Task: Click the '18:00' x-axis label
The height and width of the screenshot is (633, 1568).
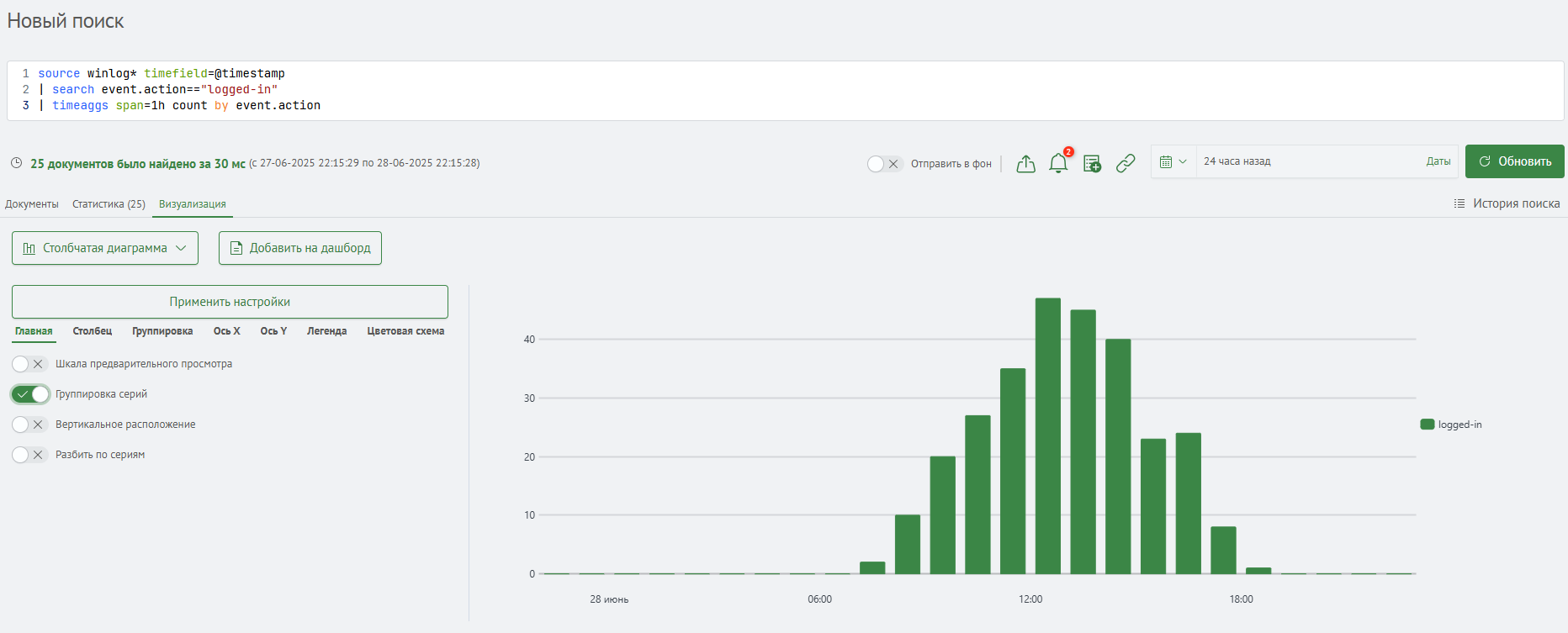Action: click(x=1241, y=599)
